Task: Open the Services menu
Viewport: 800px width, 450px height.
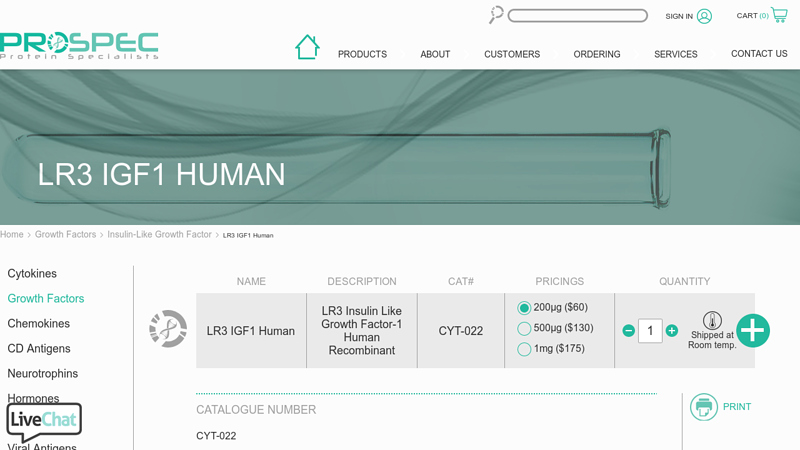Action: [x=675, y=54]
